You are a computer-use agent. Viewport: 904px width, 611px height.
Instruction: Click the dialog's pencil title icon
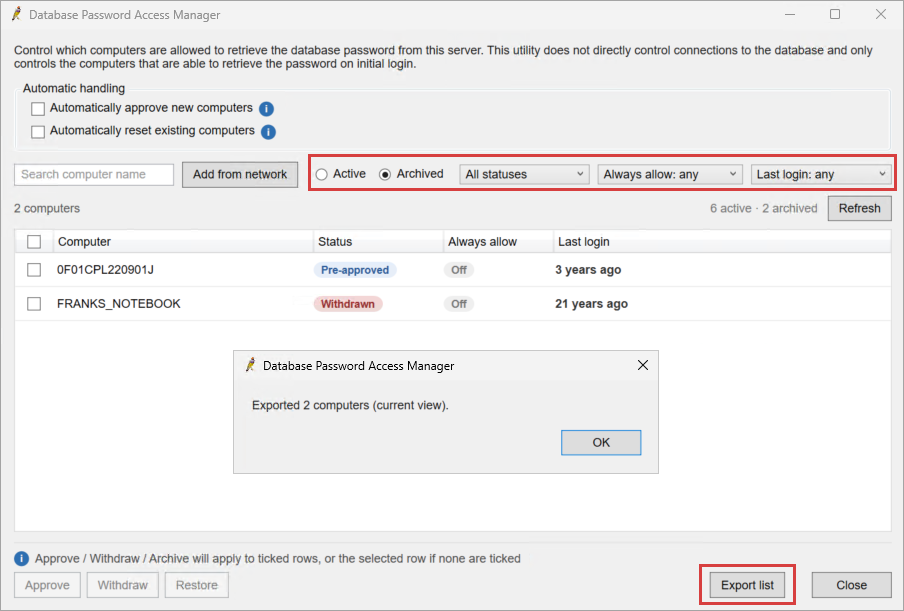(x=251, y=365)
